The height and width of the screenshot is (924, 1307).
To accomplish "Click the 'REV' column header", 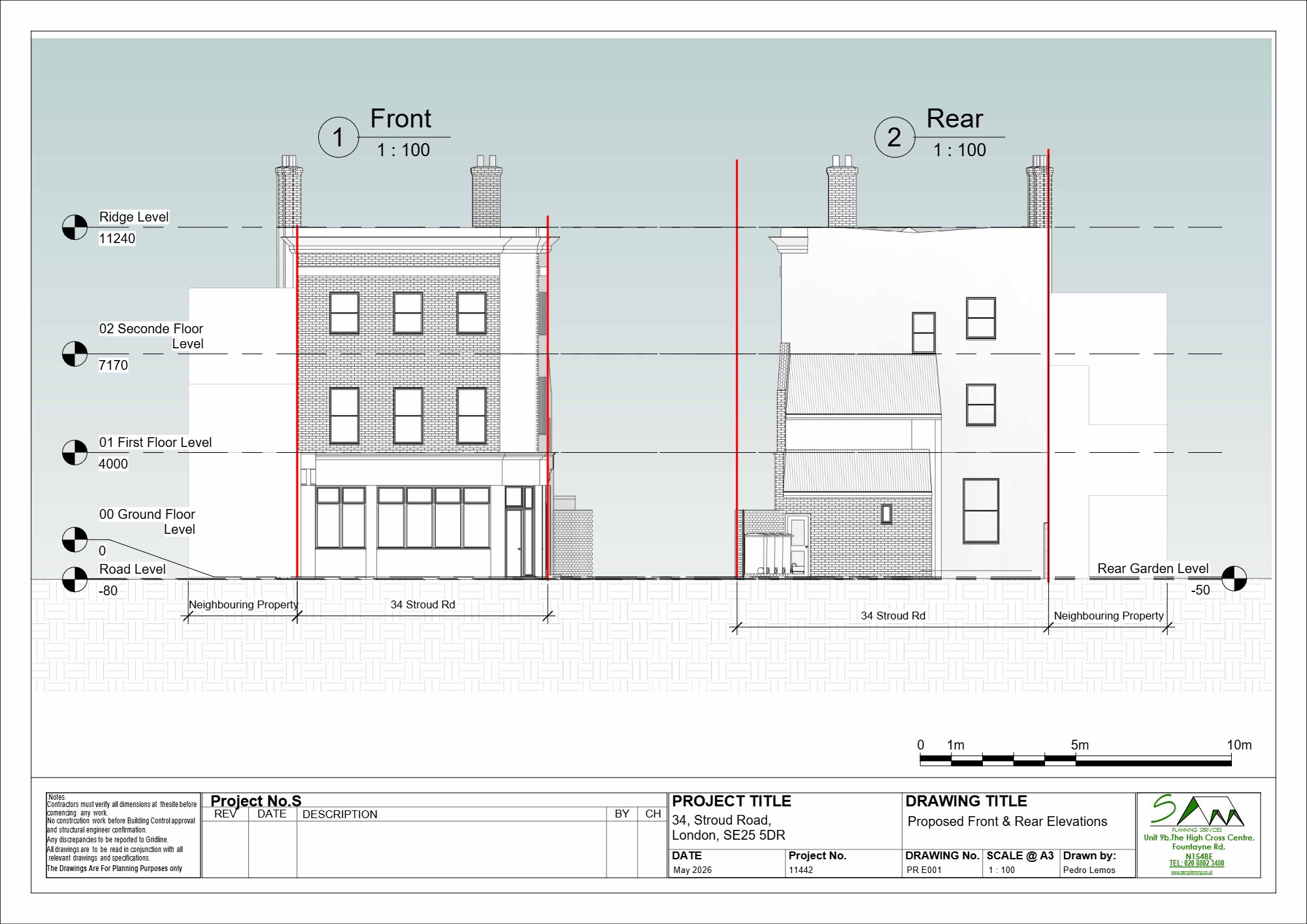I will [225, 814].
